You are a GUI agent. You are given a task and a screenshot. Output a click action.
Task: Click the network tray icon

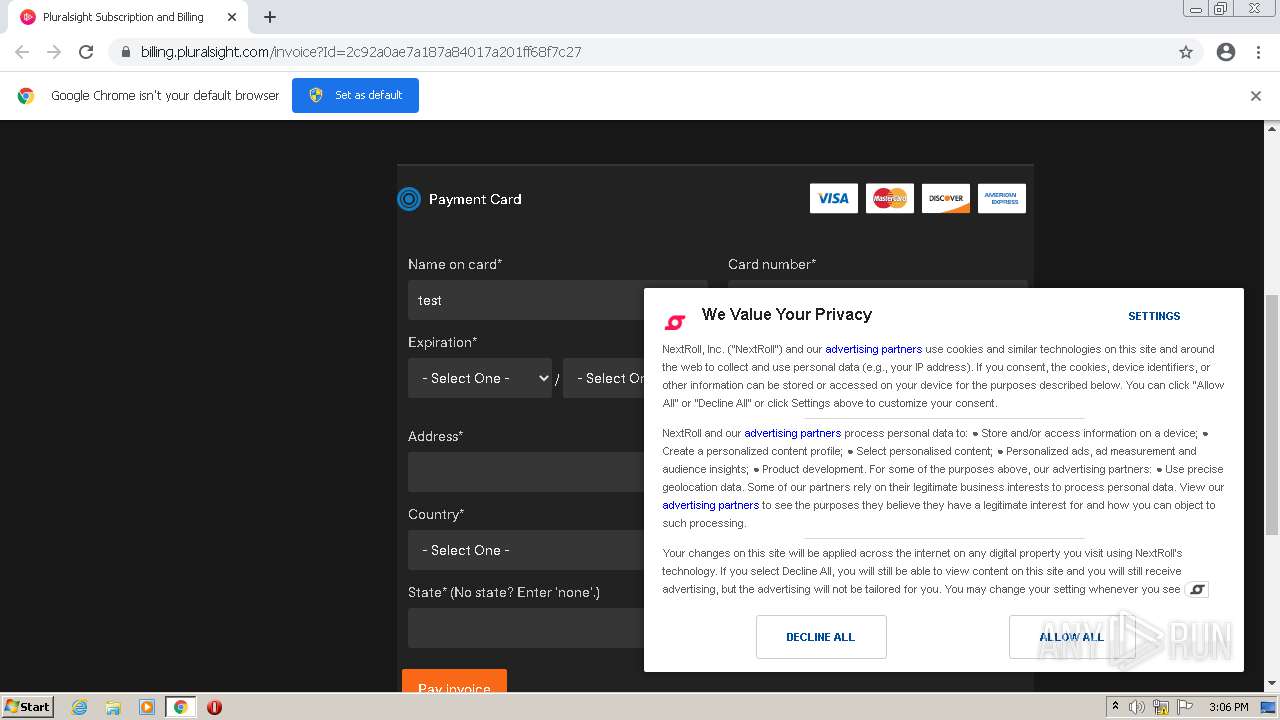(1161, 707)
